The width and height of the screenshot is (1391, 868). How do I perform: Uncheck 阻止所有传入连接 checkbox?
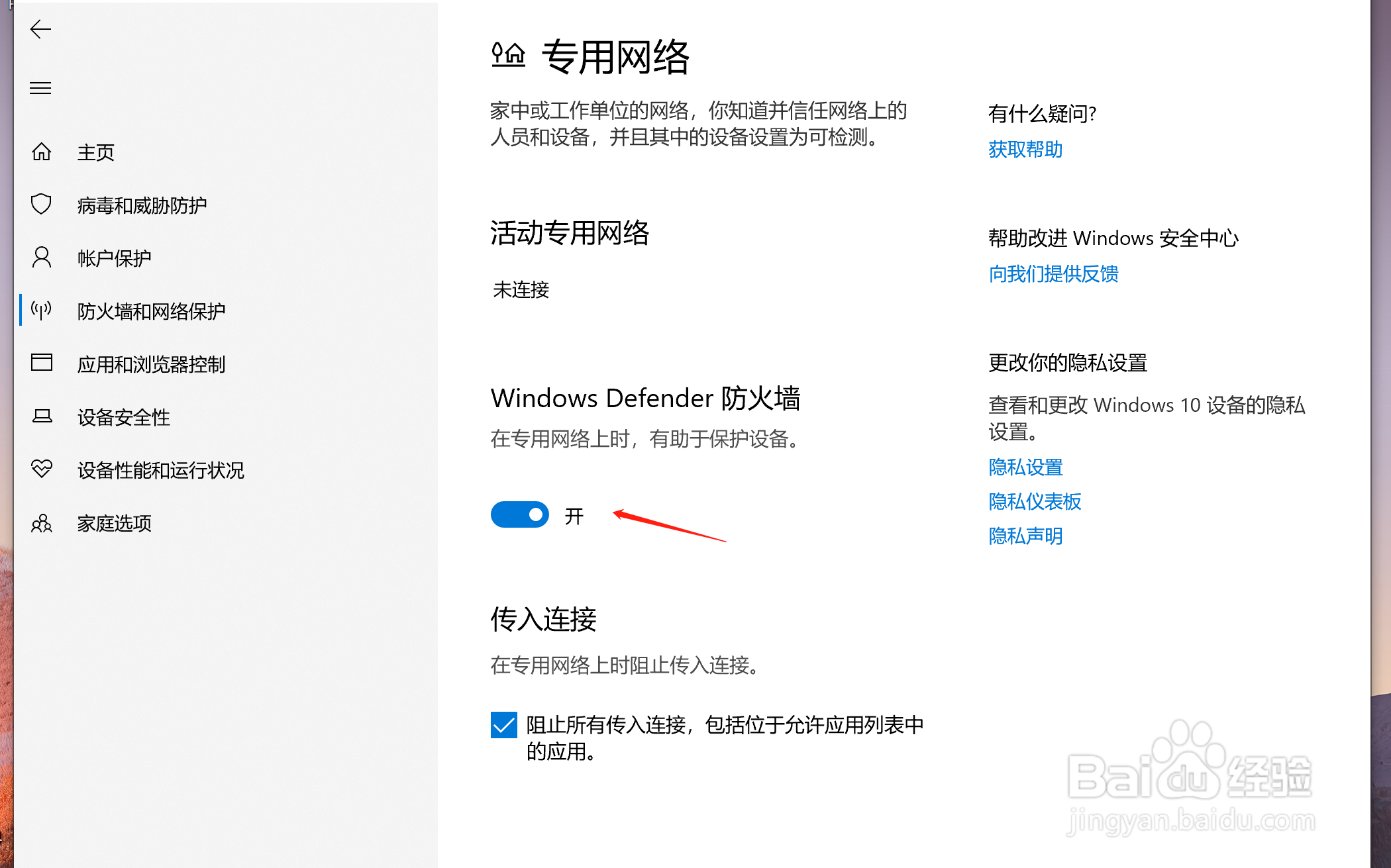[504, 725]
